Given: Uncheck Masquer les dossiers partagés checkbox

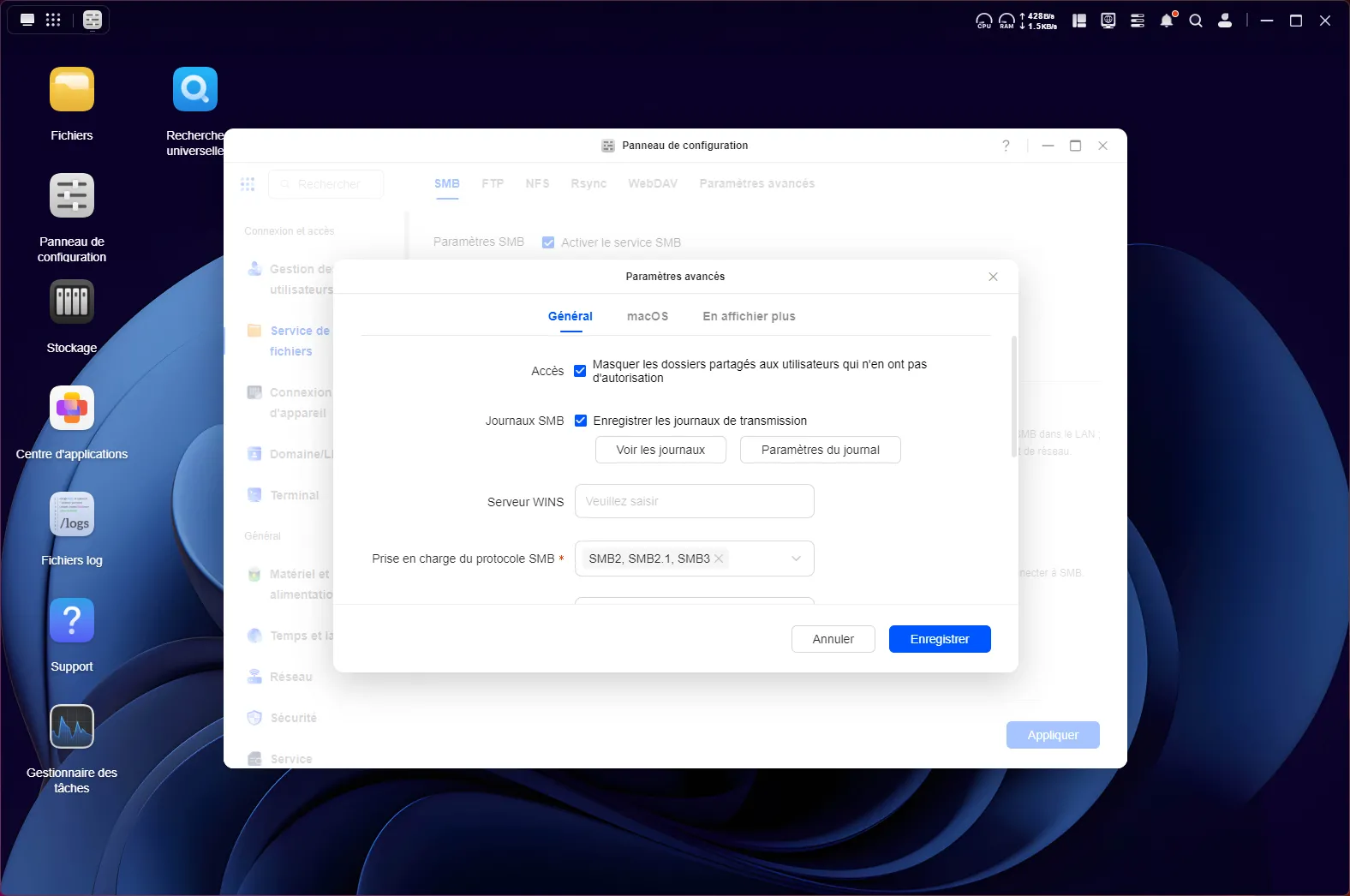Looking at the screenshot, I should click(x=580, y=371).
